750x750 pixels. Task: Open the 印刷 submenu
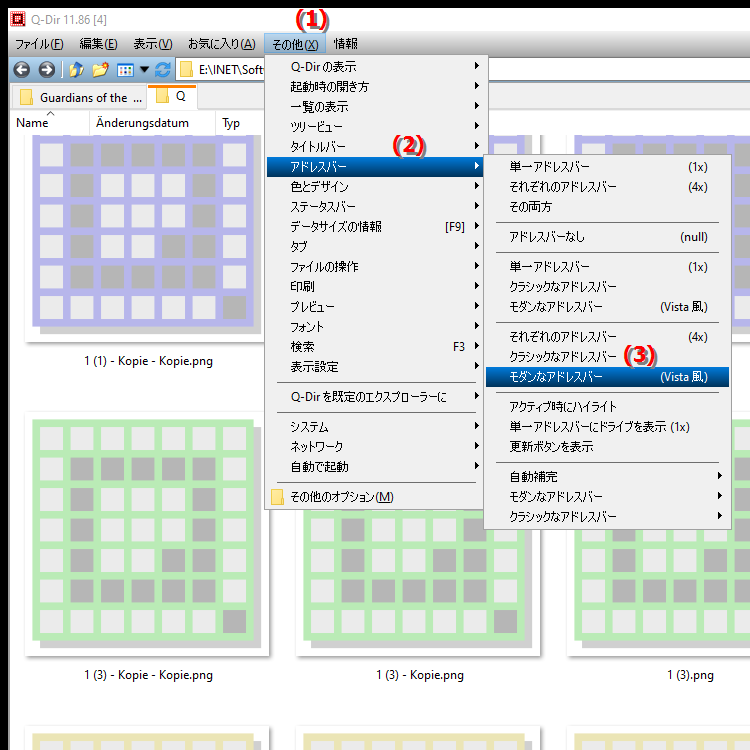(375, 287)
